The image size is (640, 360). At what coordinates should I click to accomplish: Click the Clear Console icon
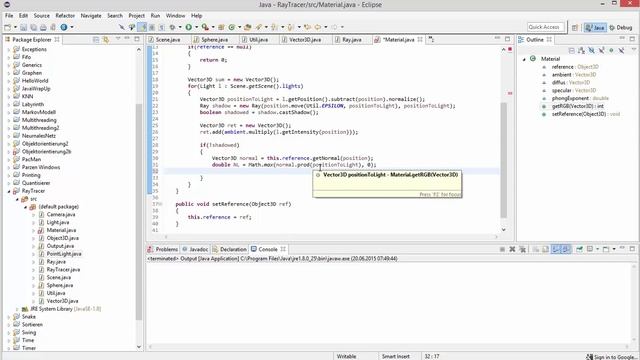[536, 249]
